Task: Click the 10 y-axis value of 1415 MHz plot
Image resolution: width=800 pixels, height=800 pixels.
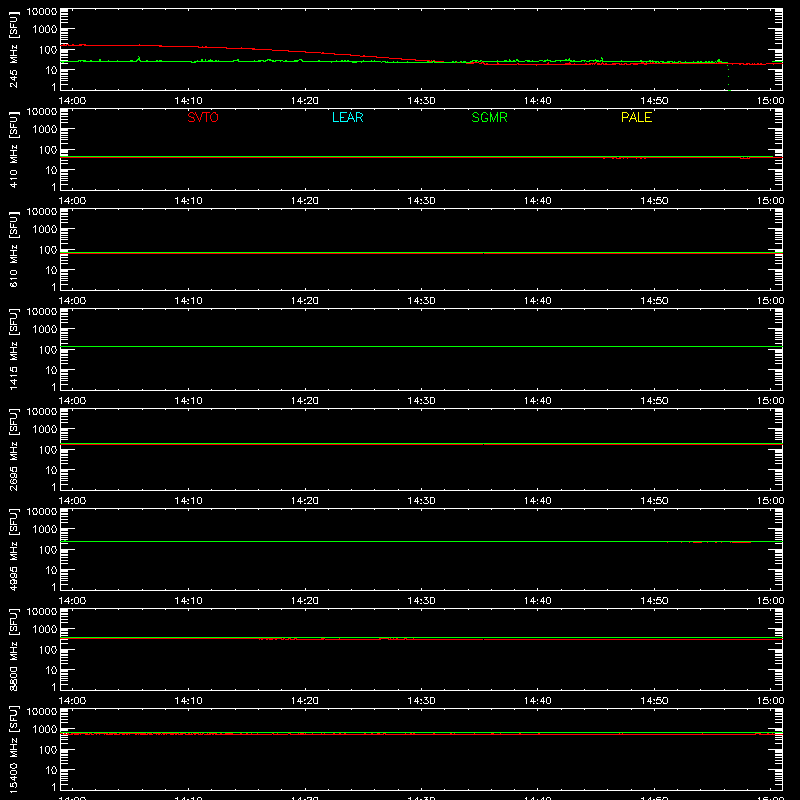Action: (x=51, y=370)
